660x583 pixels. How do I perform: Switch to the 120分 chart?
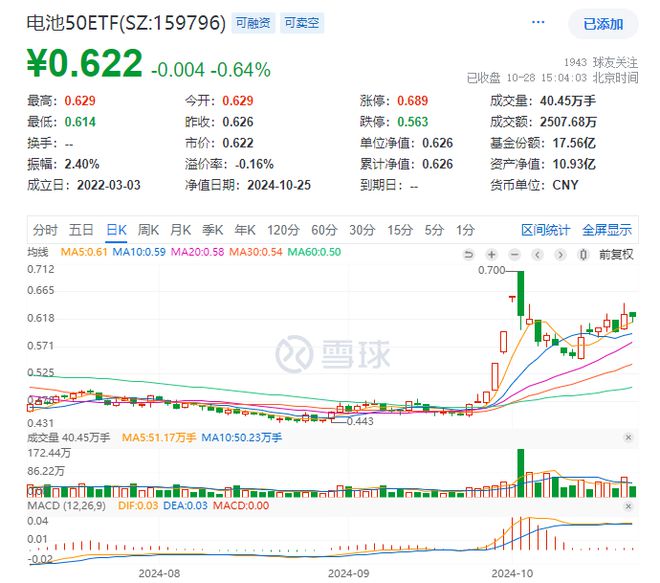click(283, 230)
